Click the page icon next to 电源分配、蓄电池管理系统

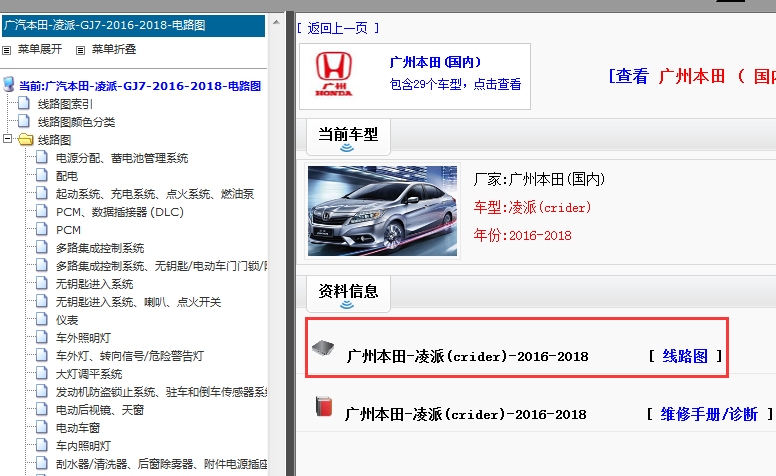click(42, 157)
